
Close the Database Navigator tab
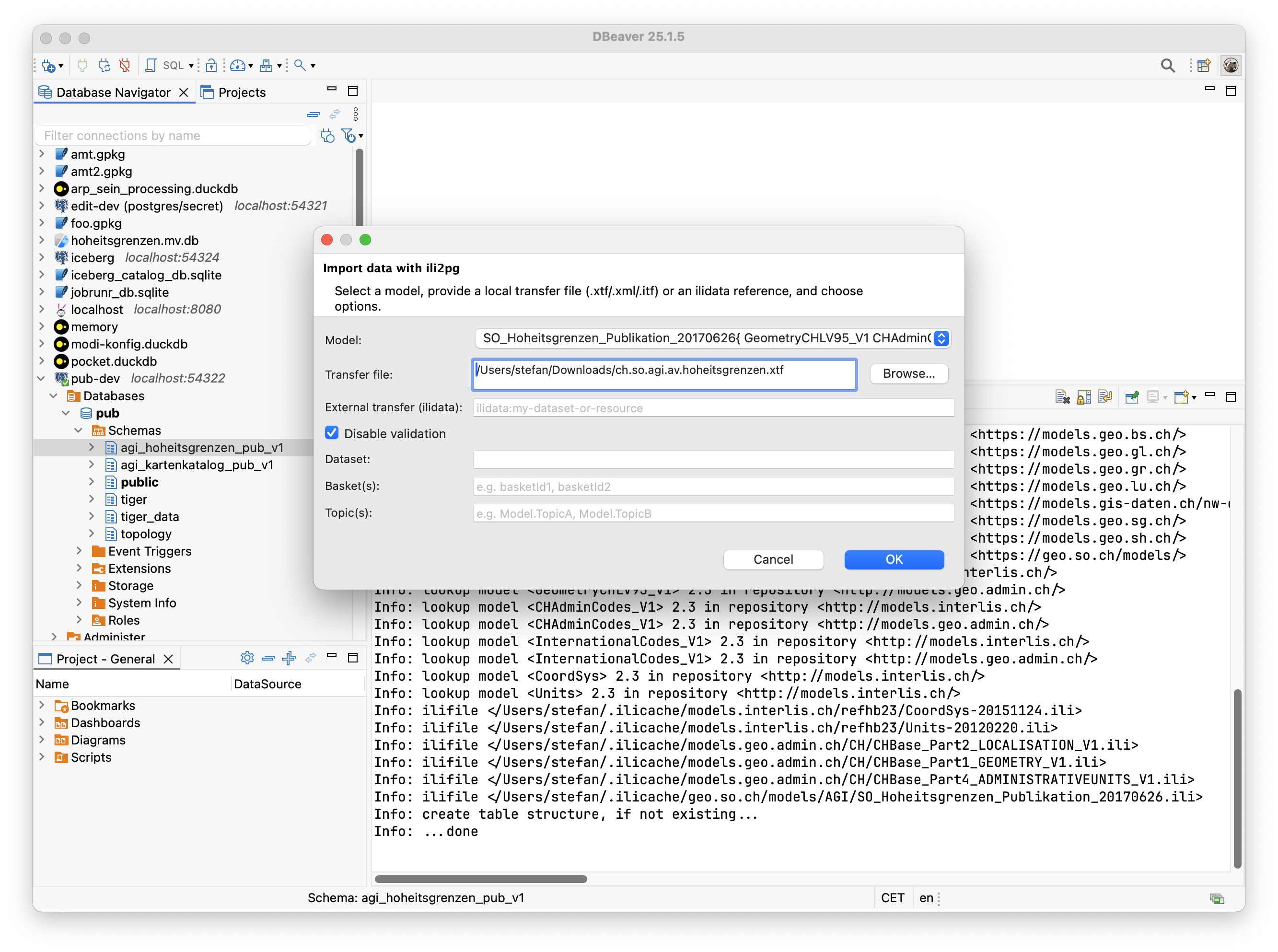[x=184, y=92]
